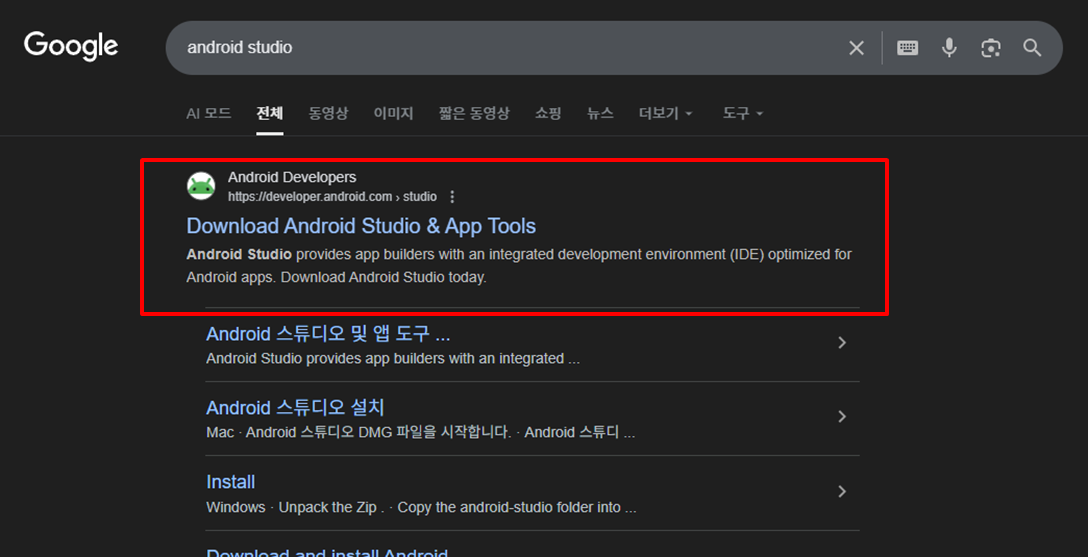Click the Google logo
This screenshot has height=557, width=1088.
tap(71, 46)
